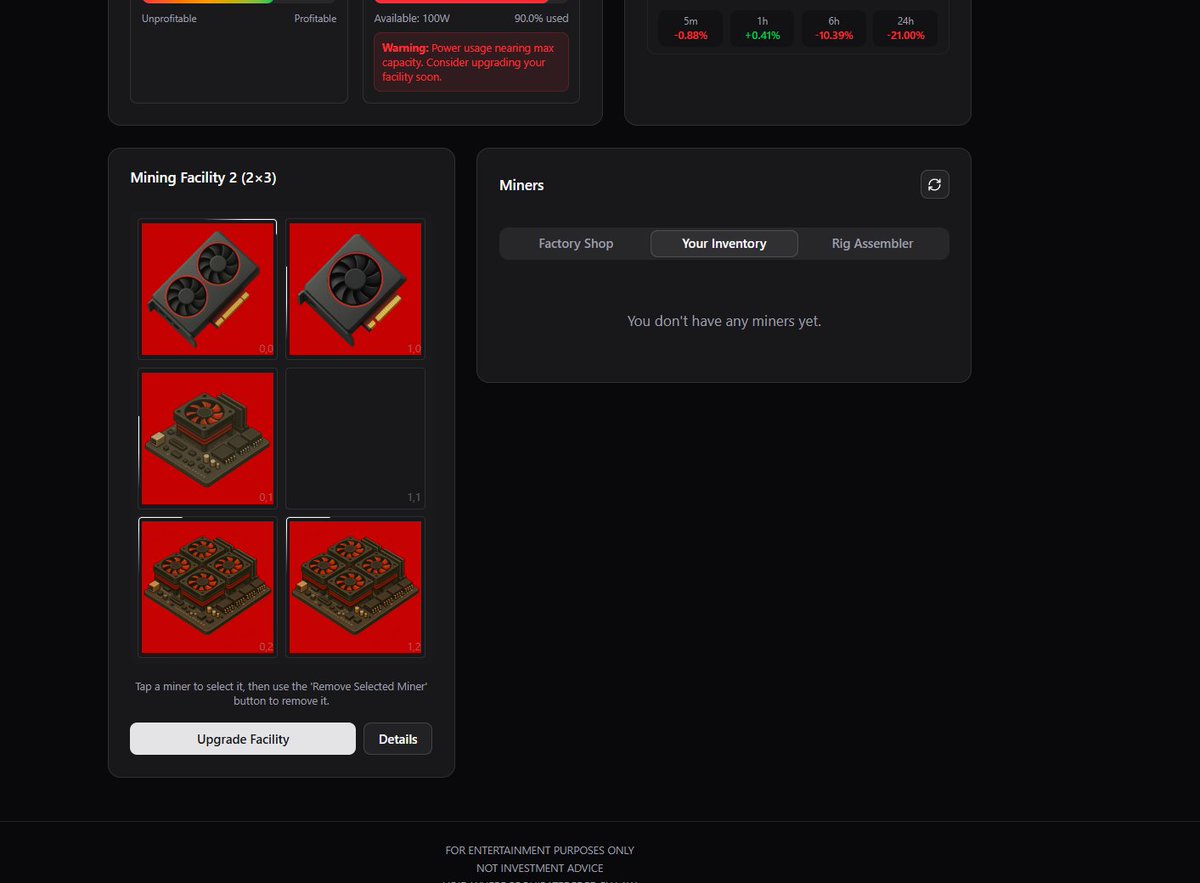
Task: Click 'FOR ENTERTAINMENT PURPOSES ONLY' footer text
Action: click(540, 850)
